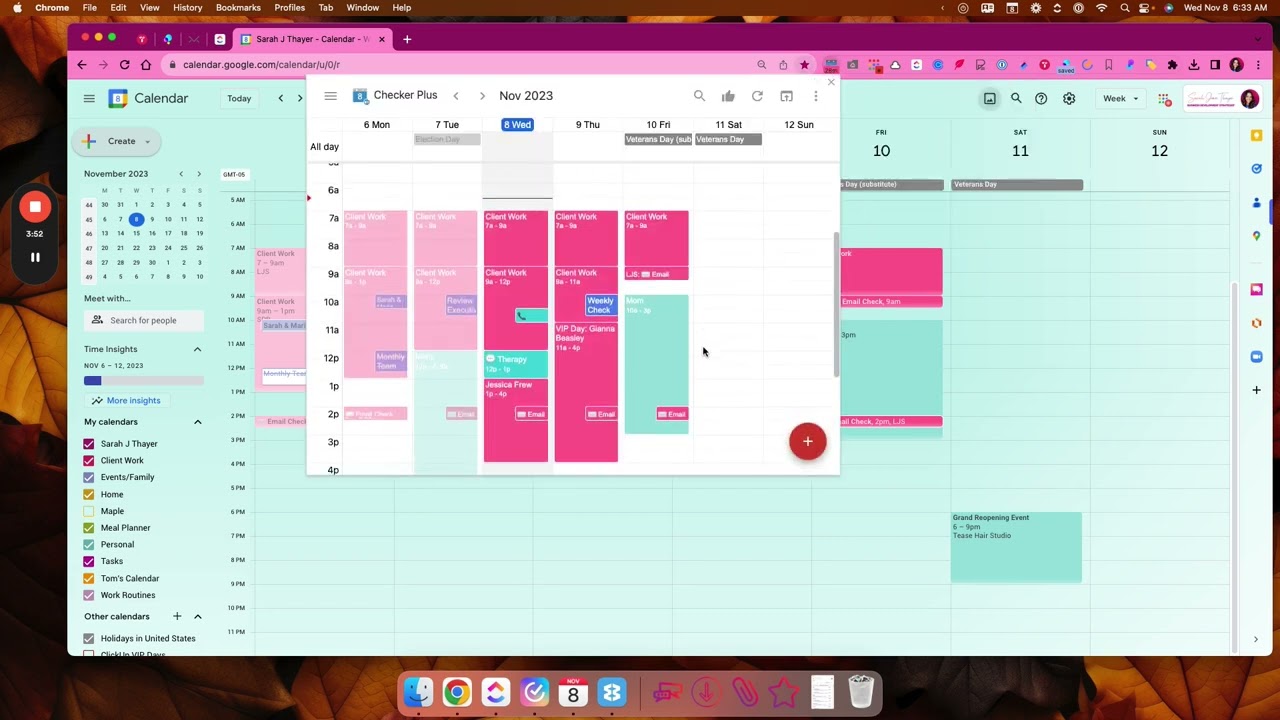Search events in the Checker Plus popup

[x=699, y=96]
